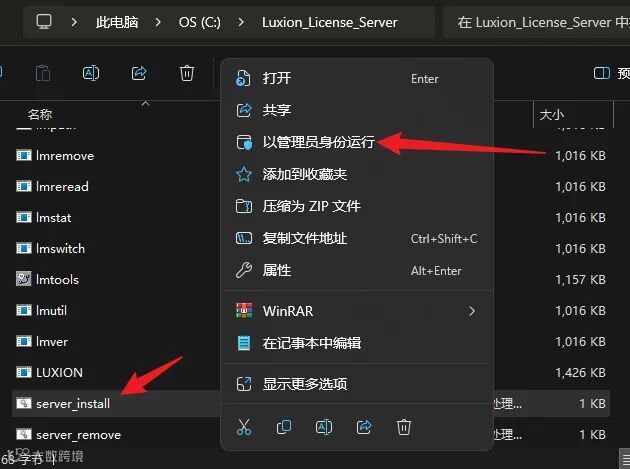This screenshot has height=469, width=630.
Task: Click the sort arrow above the 名称 column
Action: coord(145,104)
